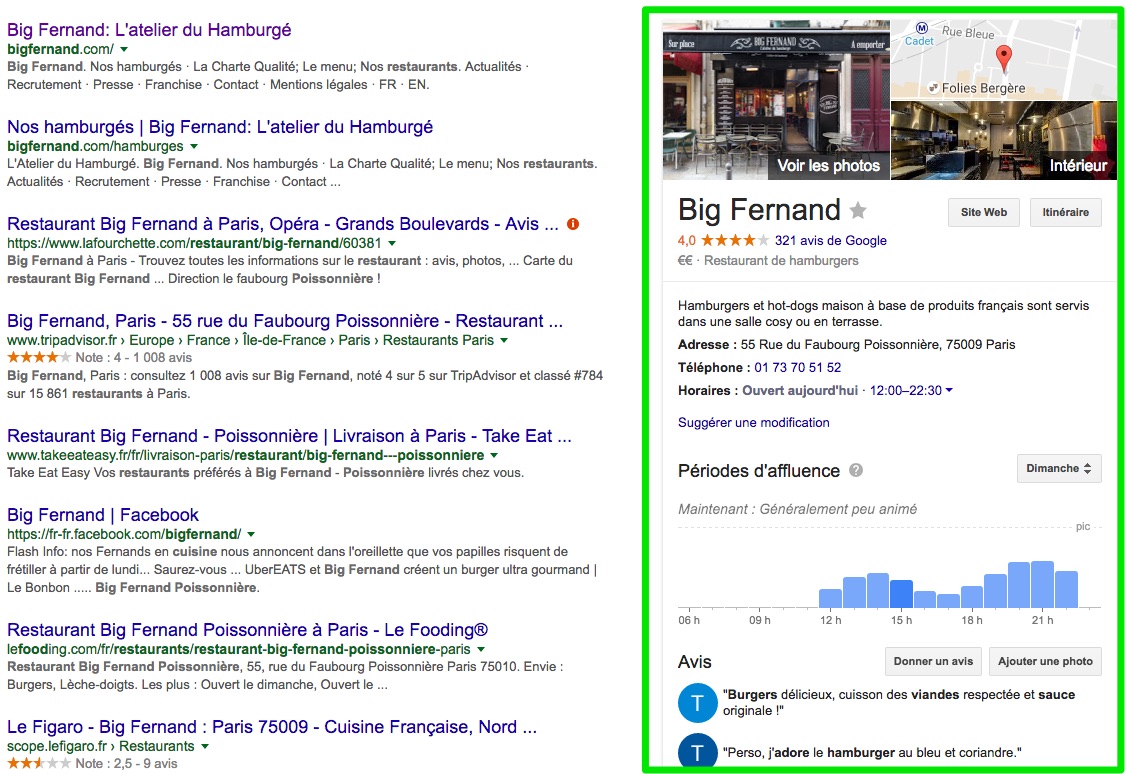This screenshot has width=1125, height=774.
Task: Open the map thumbnail showing Folies Bergère
Action: 1004,60
